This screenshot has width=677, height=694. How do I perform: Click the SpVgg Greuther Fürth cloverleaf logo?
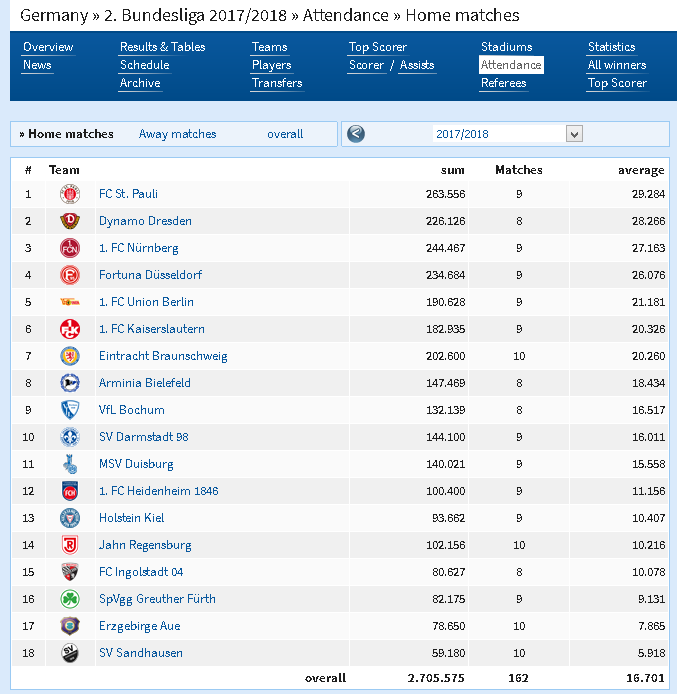coord(70,599)
